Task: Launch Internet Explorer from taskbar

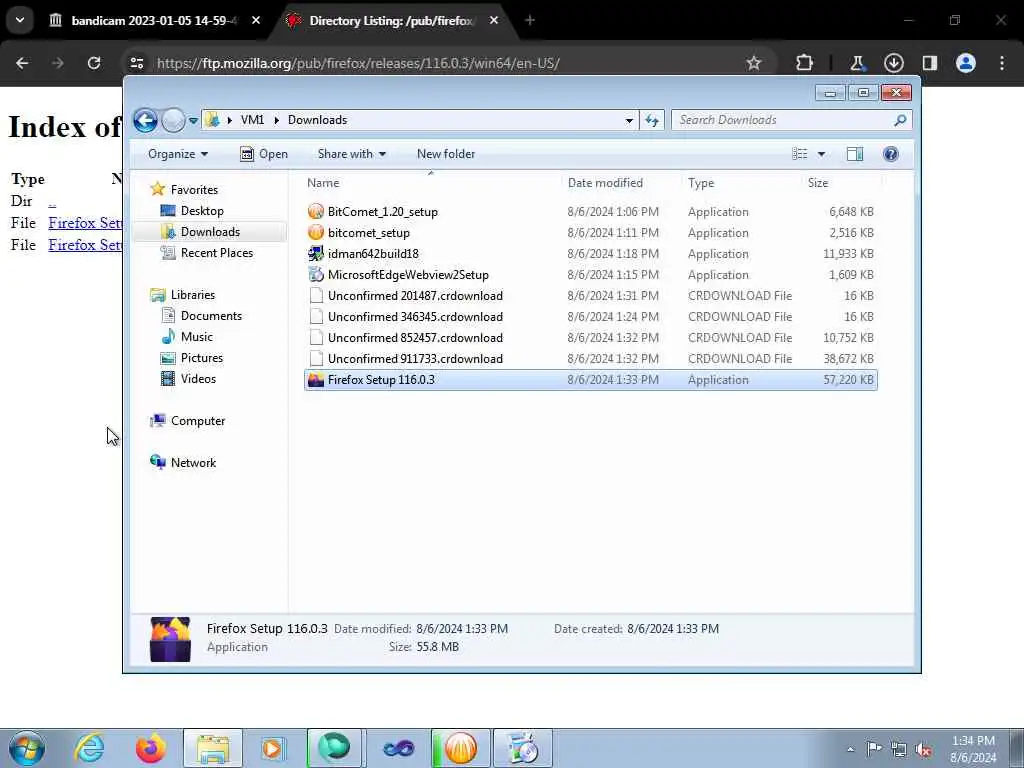Action: coord(89,748)
